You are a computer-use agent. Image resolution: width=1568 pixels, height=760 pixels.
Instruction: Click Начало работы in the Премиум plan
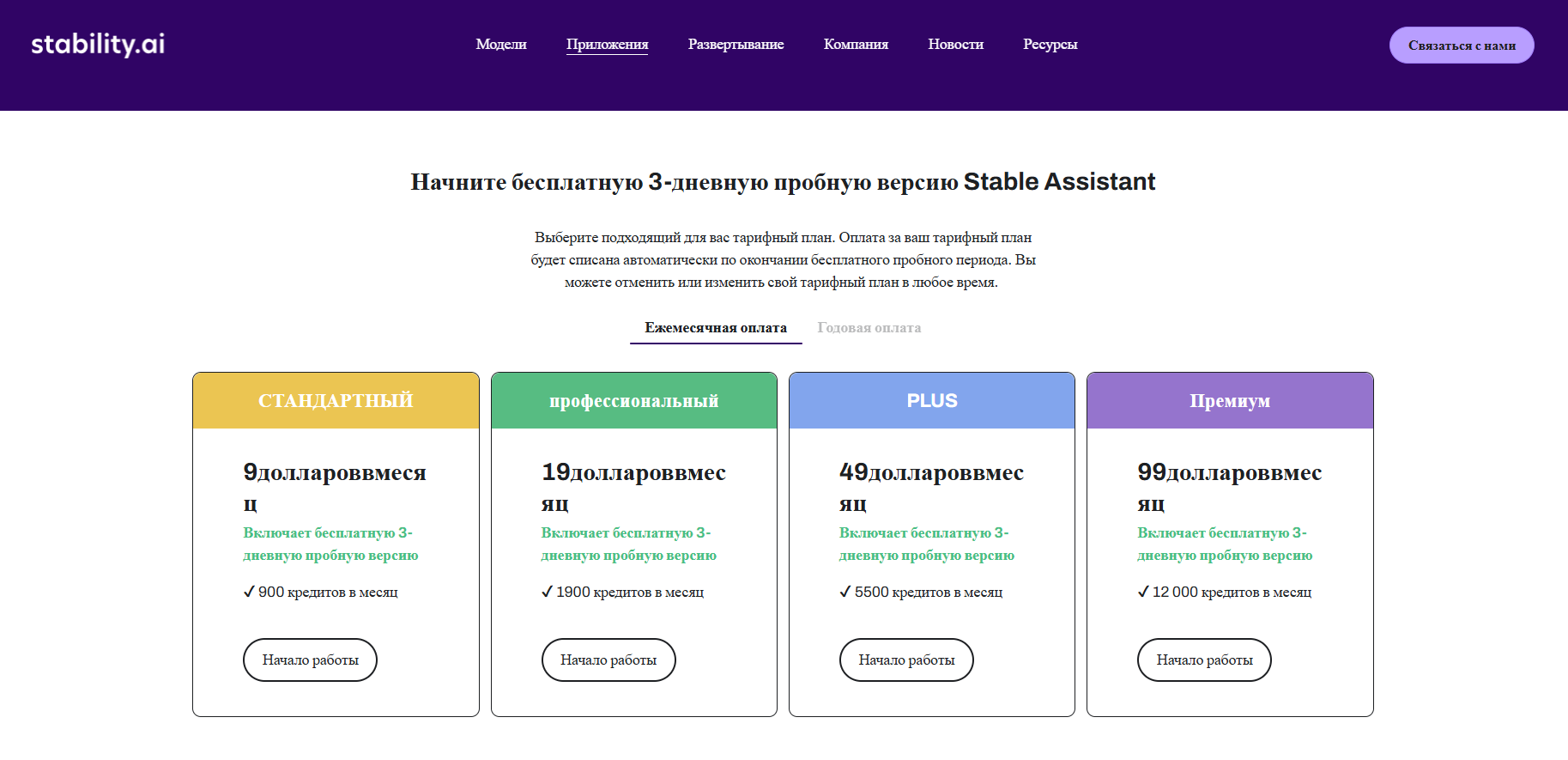click(1203, 660)
